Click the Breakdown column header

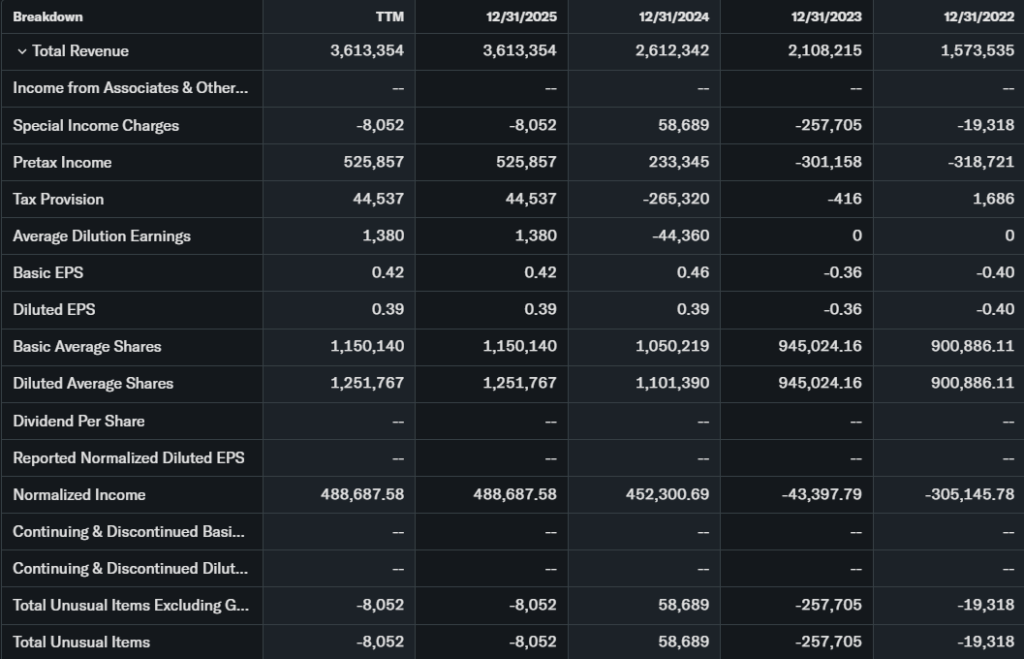click(48, 17)
